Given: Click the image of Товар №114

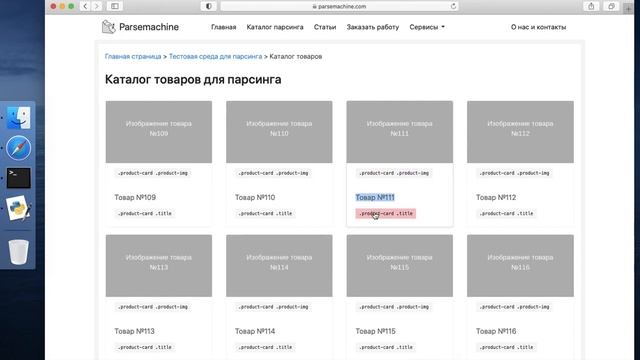Looking at the screenshot, I should click(x=279, y=266).
